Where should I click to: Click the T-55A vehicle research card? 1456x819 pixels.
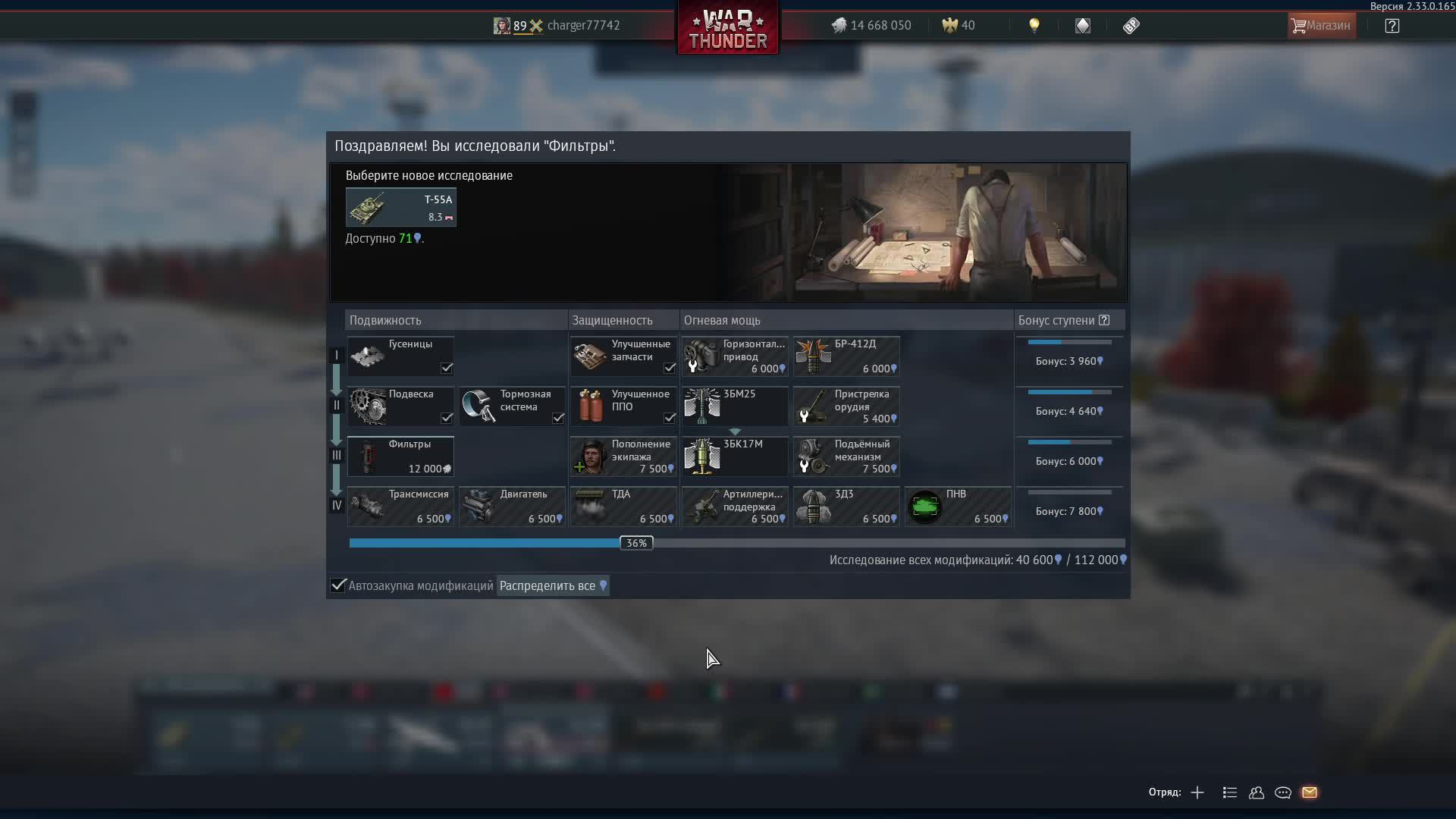click(400, 207)
